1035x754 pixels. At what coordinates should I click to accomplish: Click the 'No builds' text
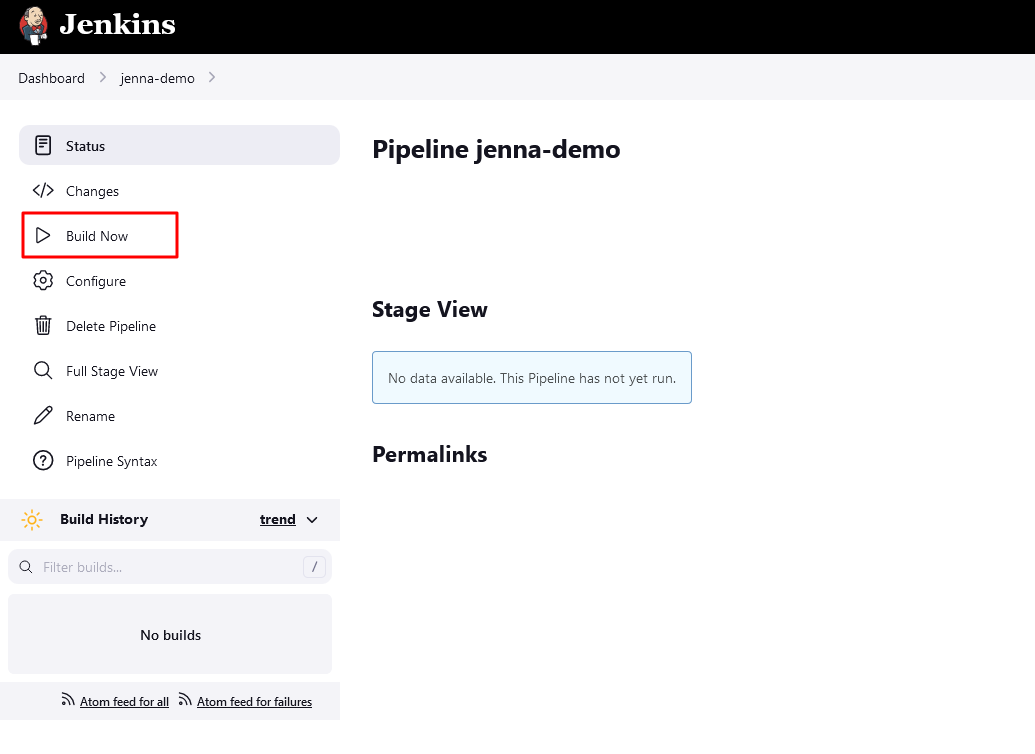(170, 635)
